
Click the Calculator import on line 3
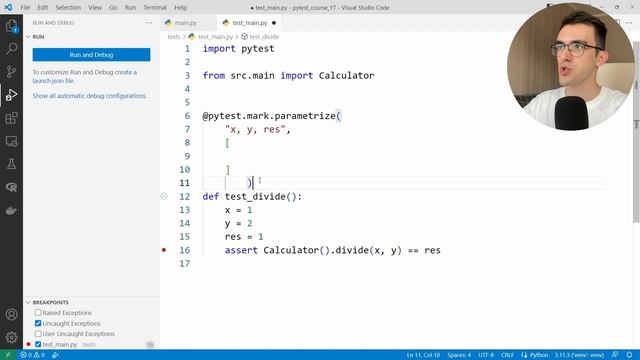click(x=346, y=76)
